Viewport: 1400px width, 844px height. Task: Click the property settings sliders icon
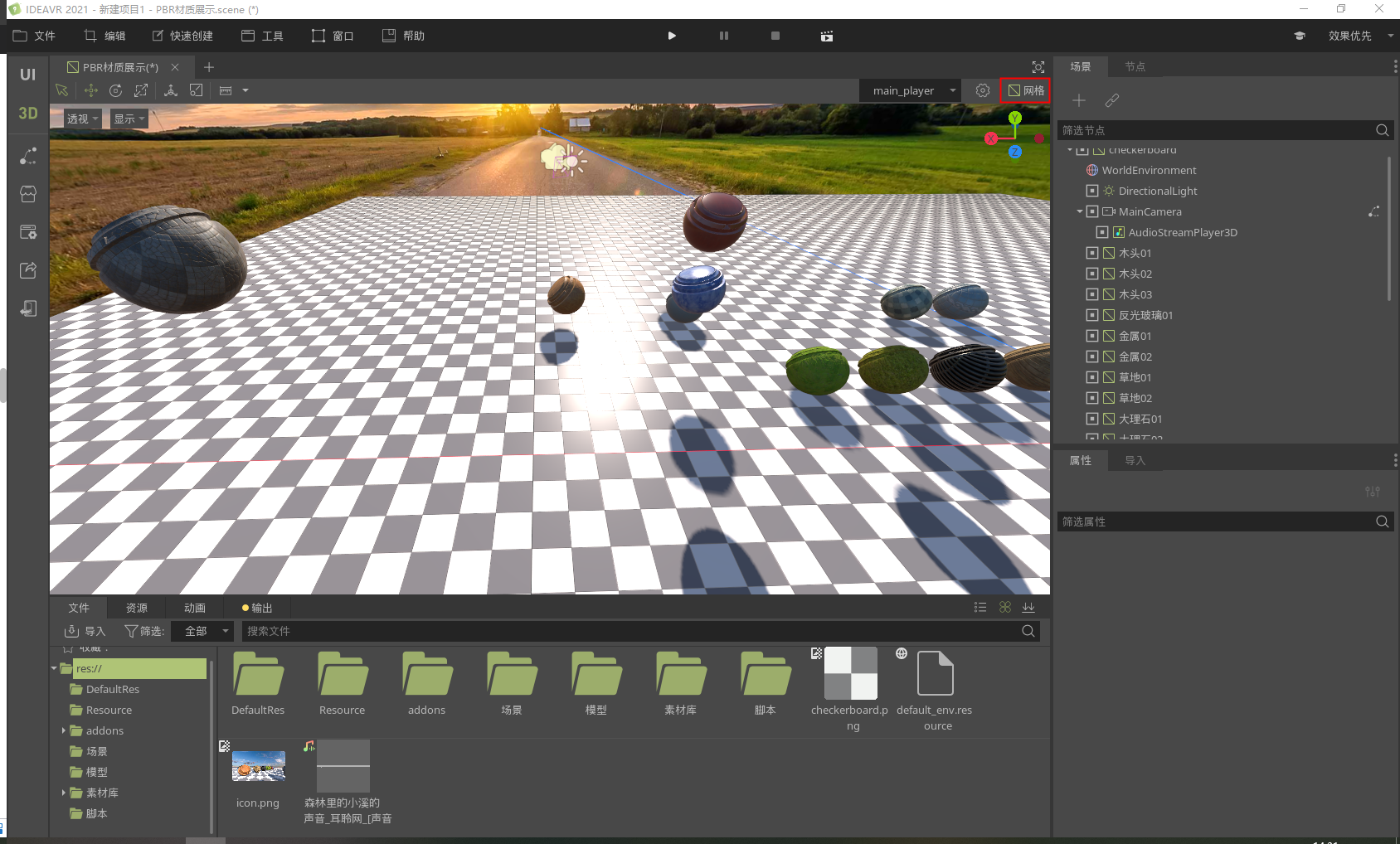click(1373, 492)
